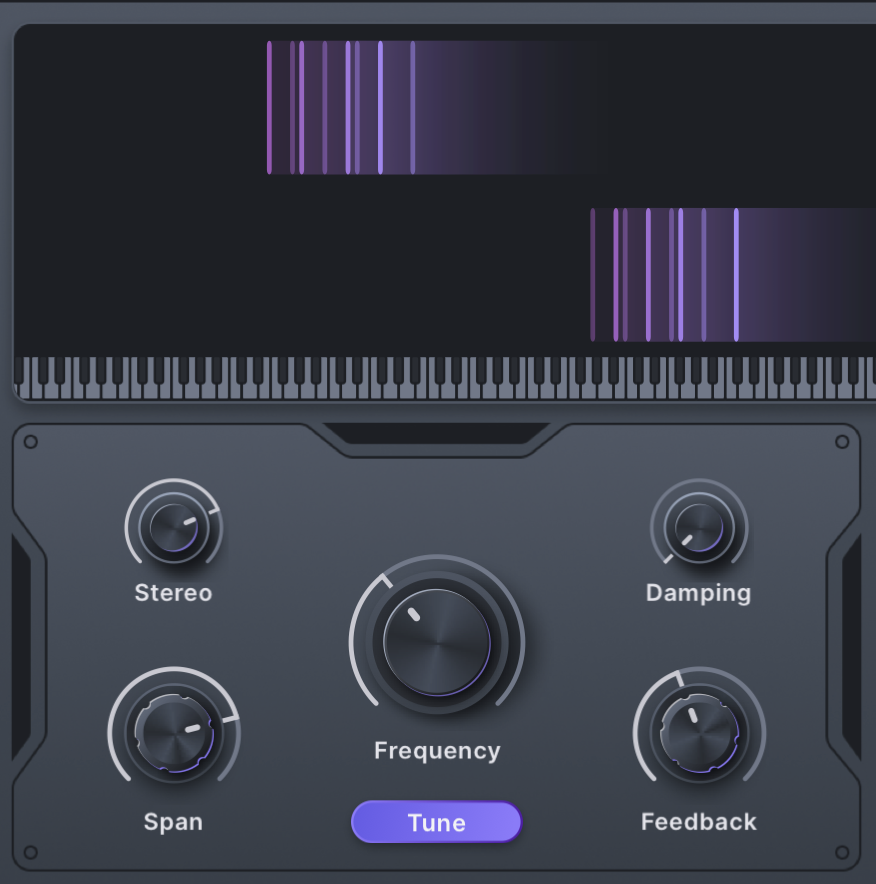876x884 pixels.
Task: Click the Stereo knob
Action: pyautogui.click(x=173, y=526)
